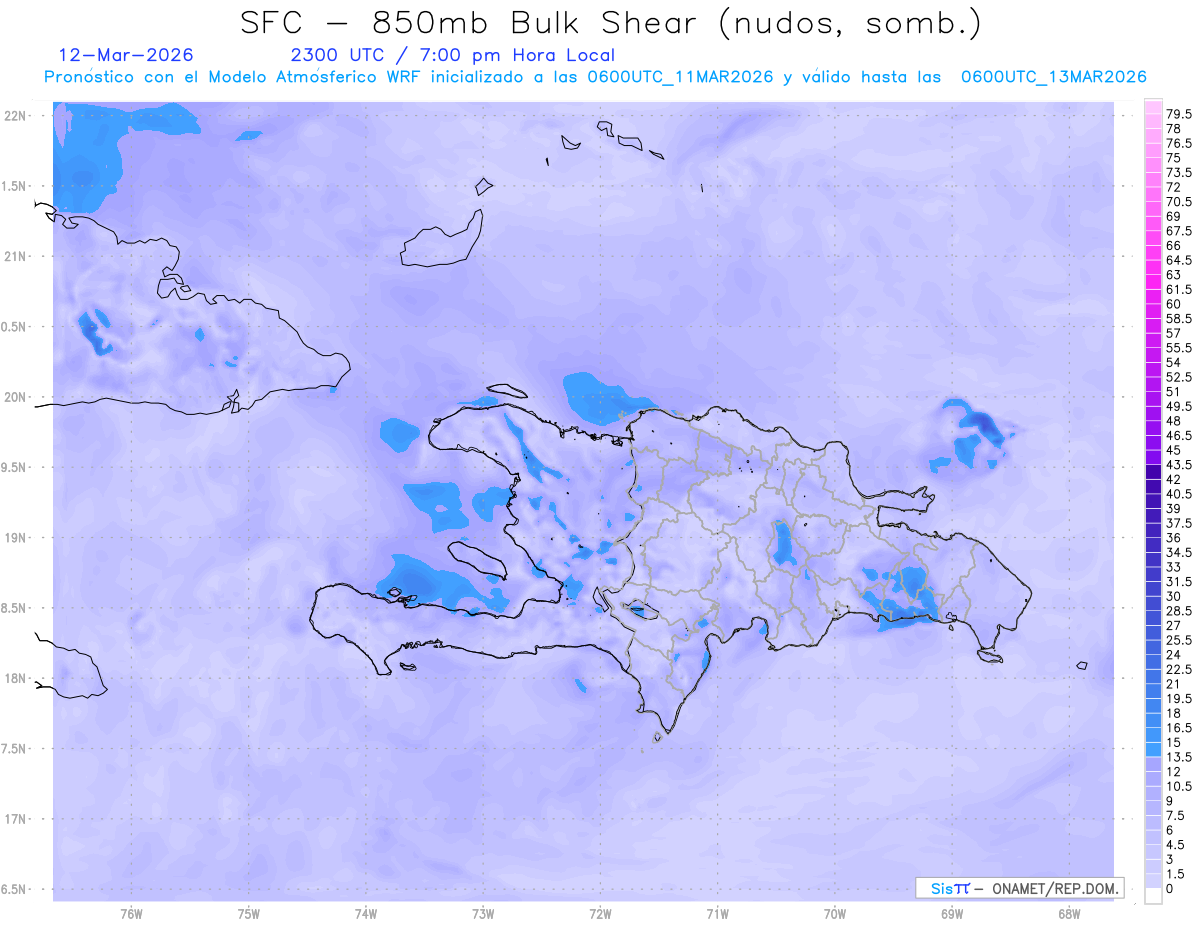This screenshot has height=927, width=1200.
Task: Click the '71W' longitude label
Action: pos(718,914)
